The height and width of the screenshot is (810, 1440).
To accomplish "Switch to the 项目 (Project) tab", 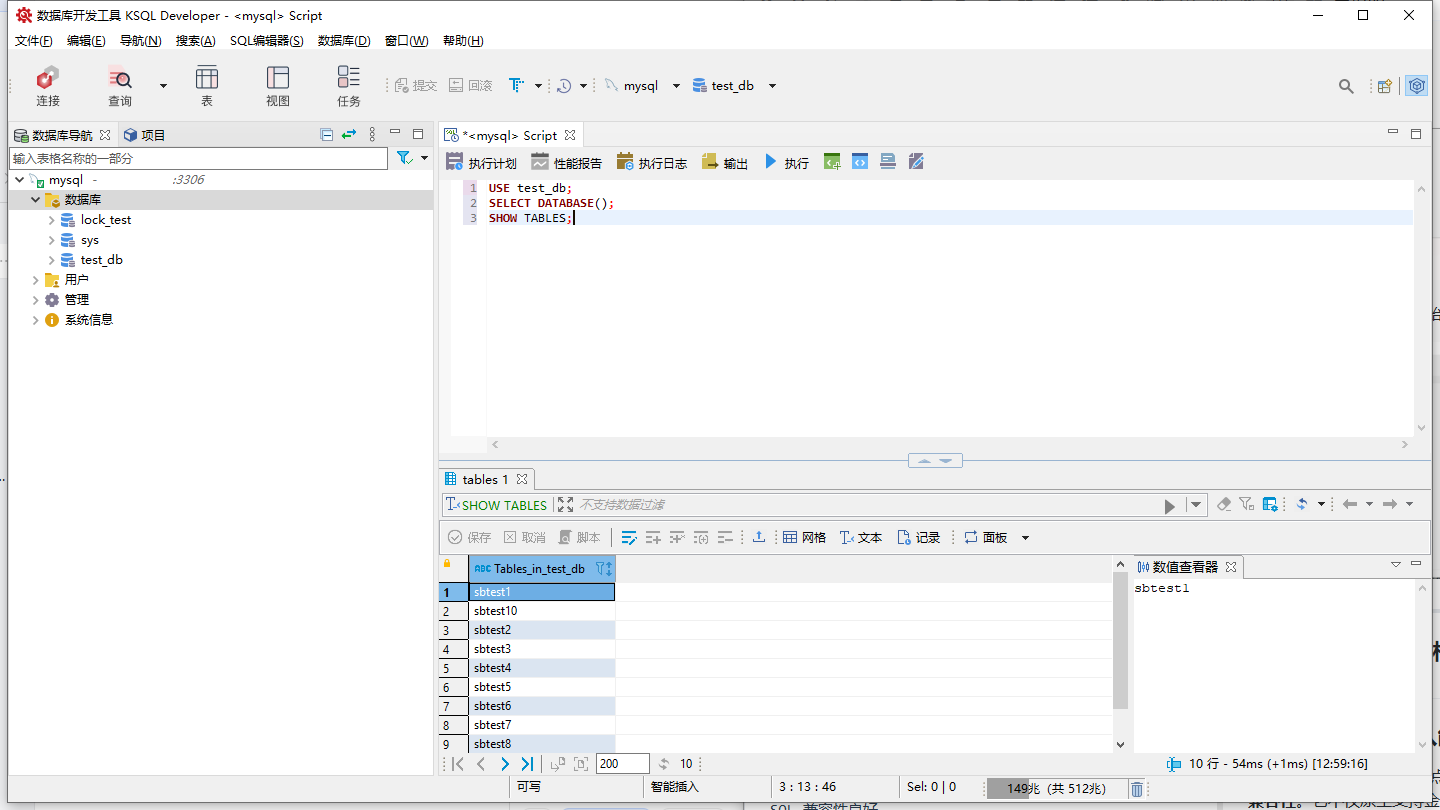I will 144,135.
